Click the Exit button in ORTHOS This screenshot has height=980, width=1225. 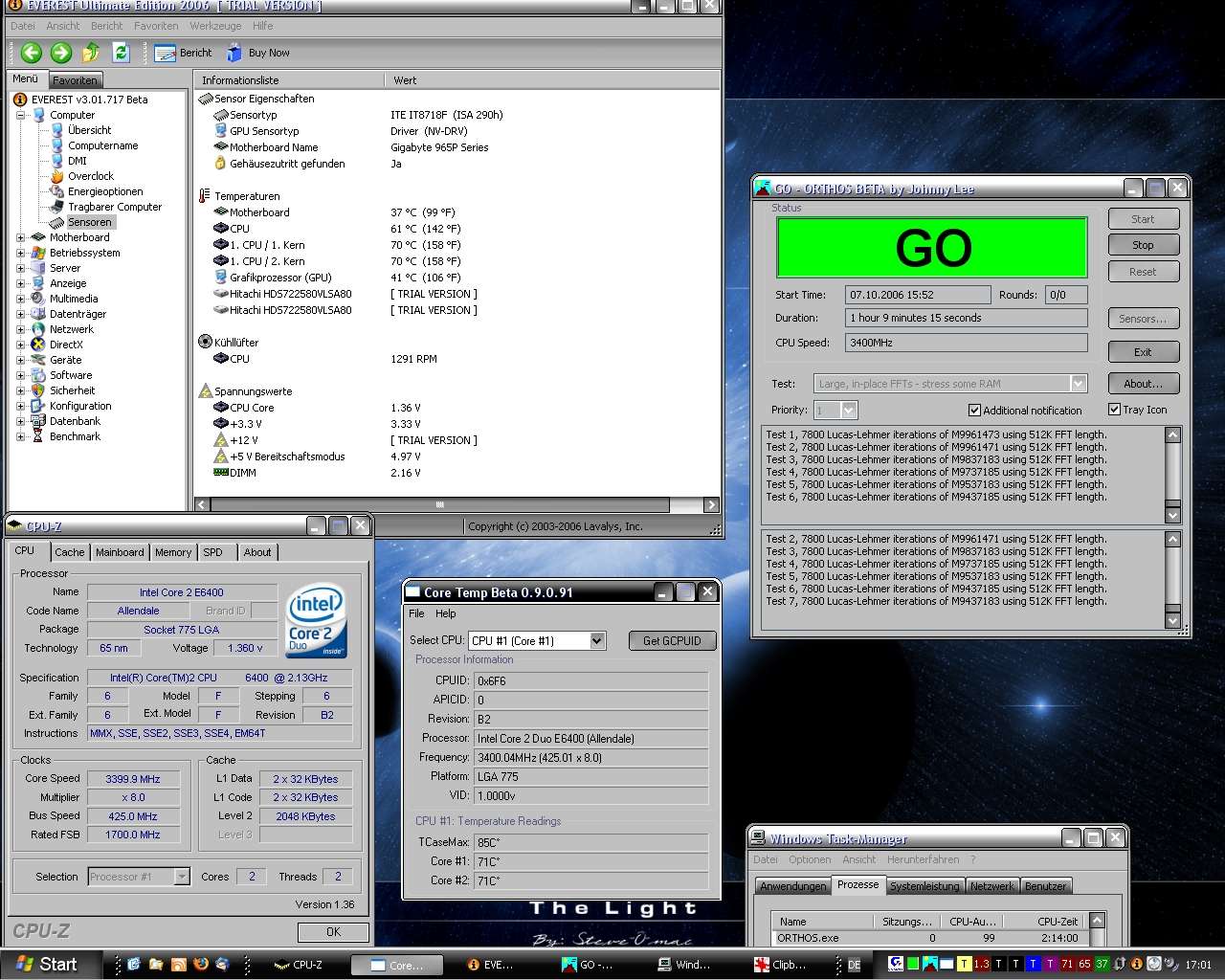point(1143,352)
